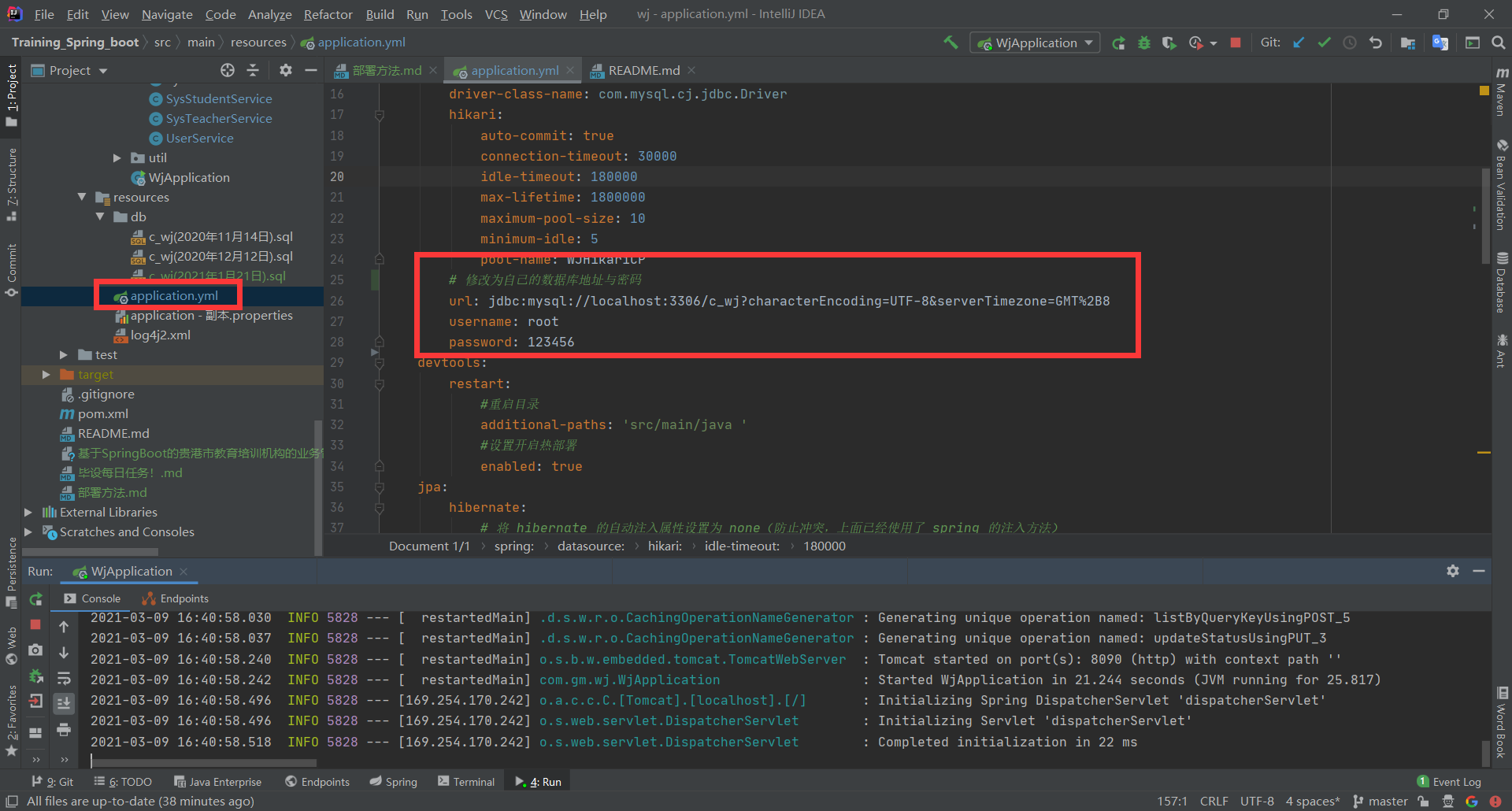1512x811 pixels.
Task: Click the print icon in the console toolbar
Action: [64, 729]
